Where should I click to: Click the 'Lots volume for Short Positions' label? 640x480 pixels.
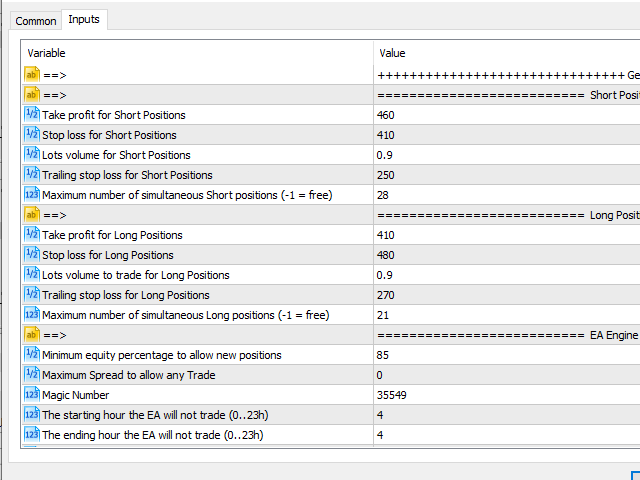pyautogui.click(x=116, y=155)
